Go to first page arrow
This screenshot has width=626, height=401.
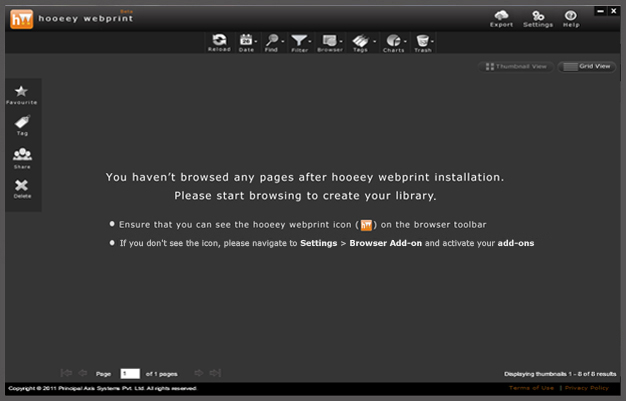[x=66, y=373]
